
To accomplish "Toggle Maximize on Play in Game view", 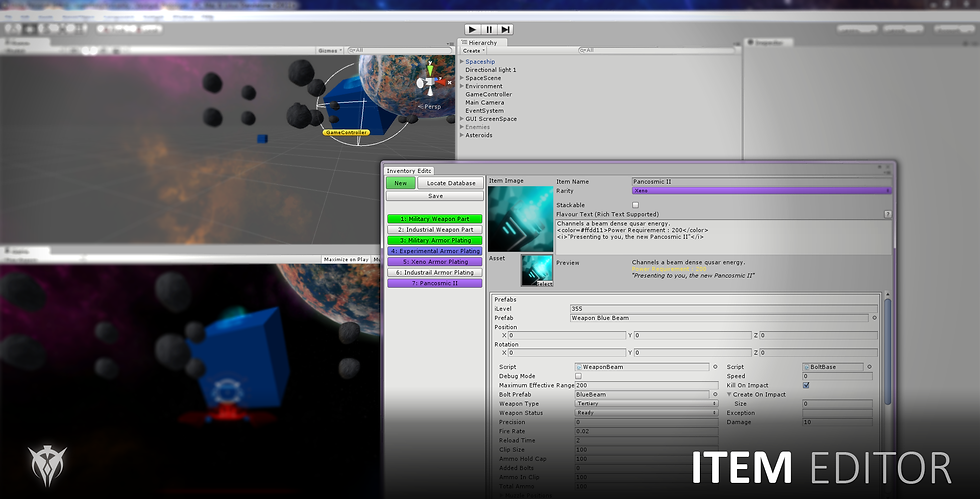I will pyautogui.click(x=346, y=260).
